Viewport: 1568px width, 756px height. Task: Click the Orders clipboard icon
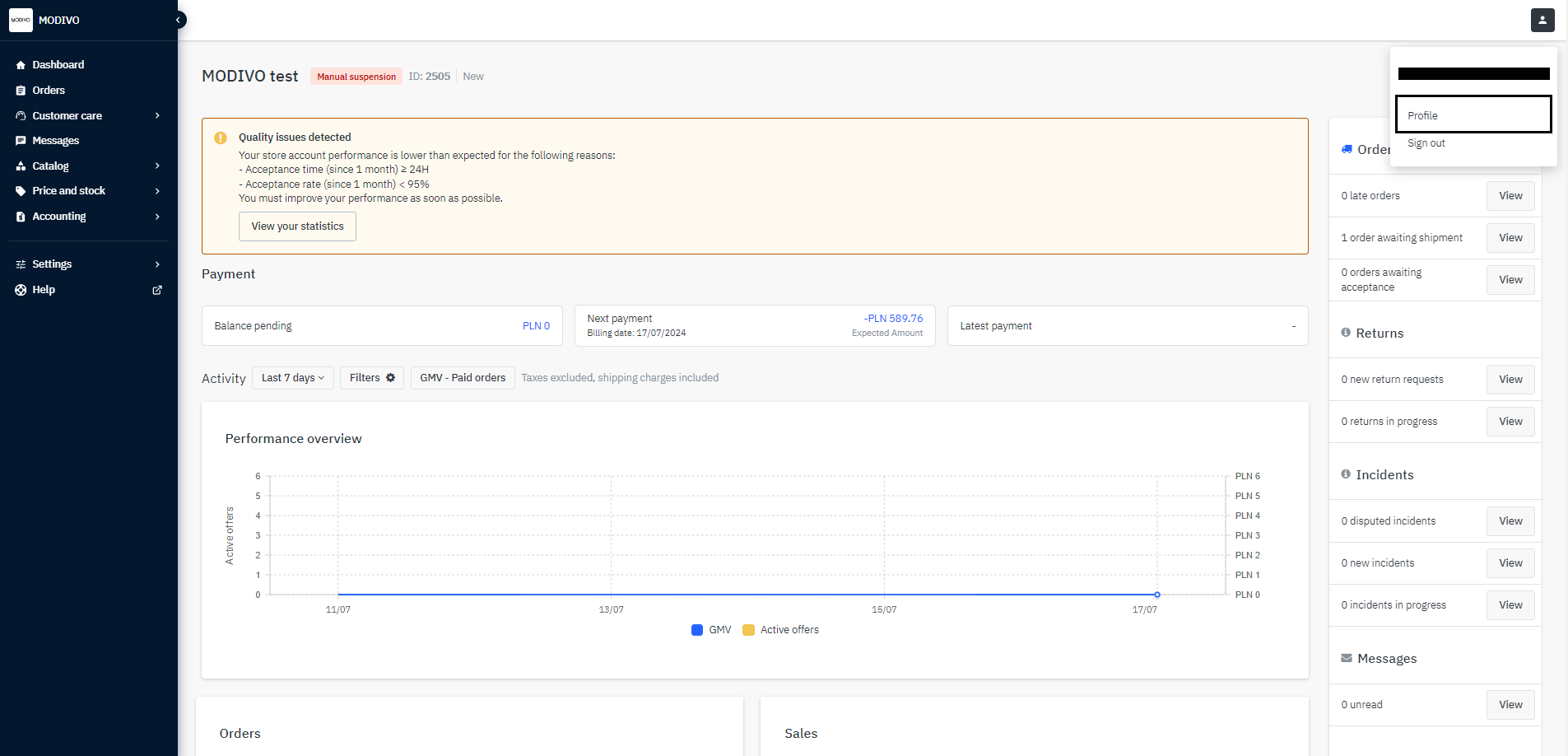[21, 91]
